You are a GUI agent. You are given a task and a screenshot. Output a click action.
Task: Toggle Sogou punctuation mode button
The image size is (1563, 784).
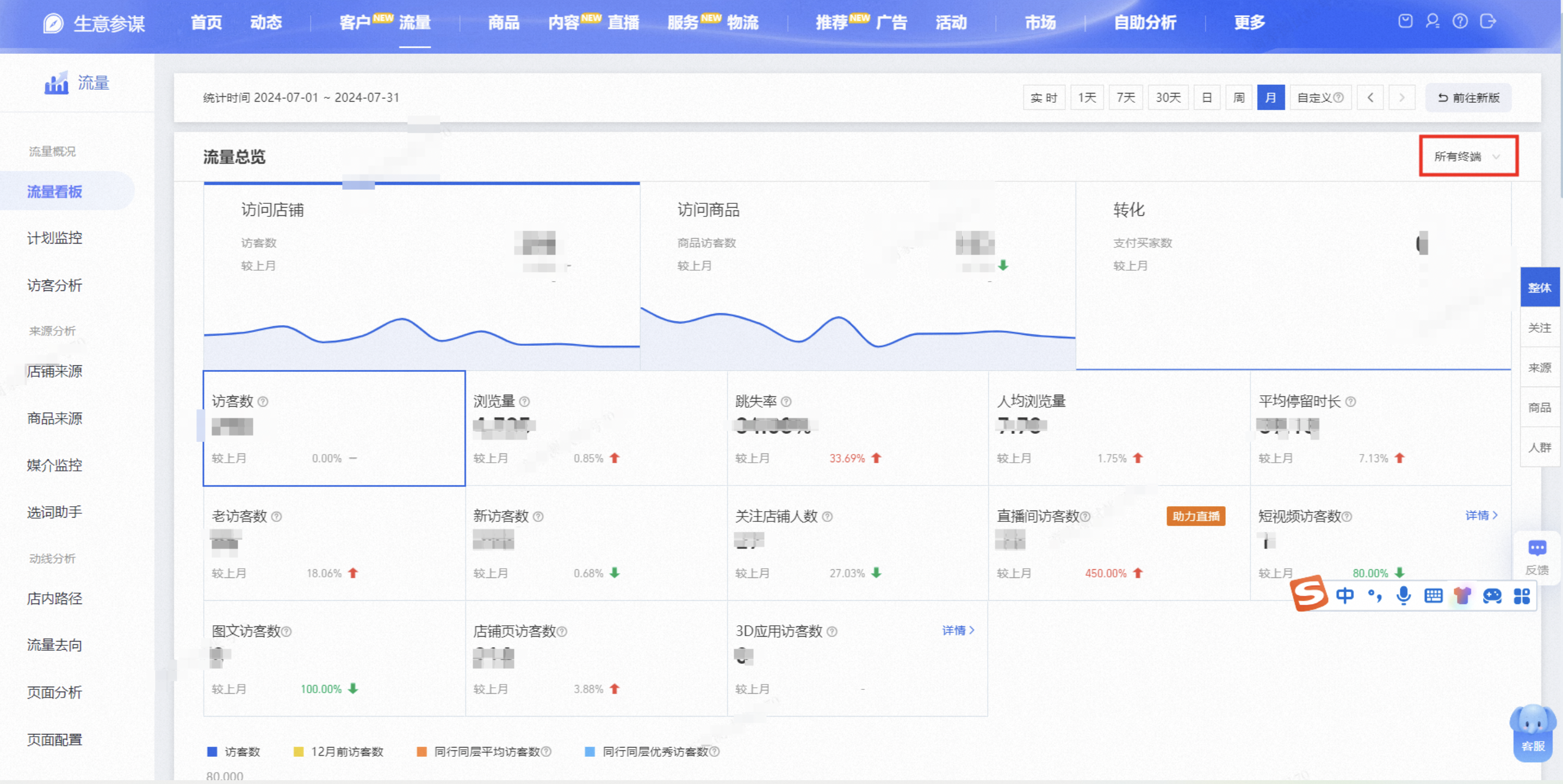pos(1375,596)
